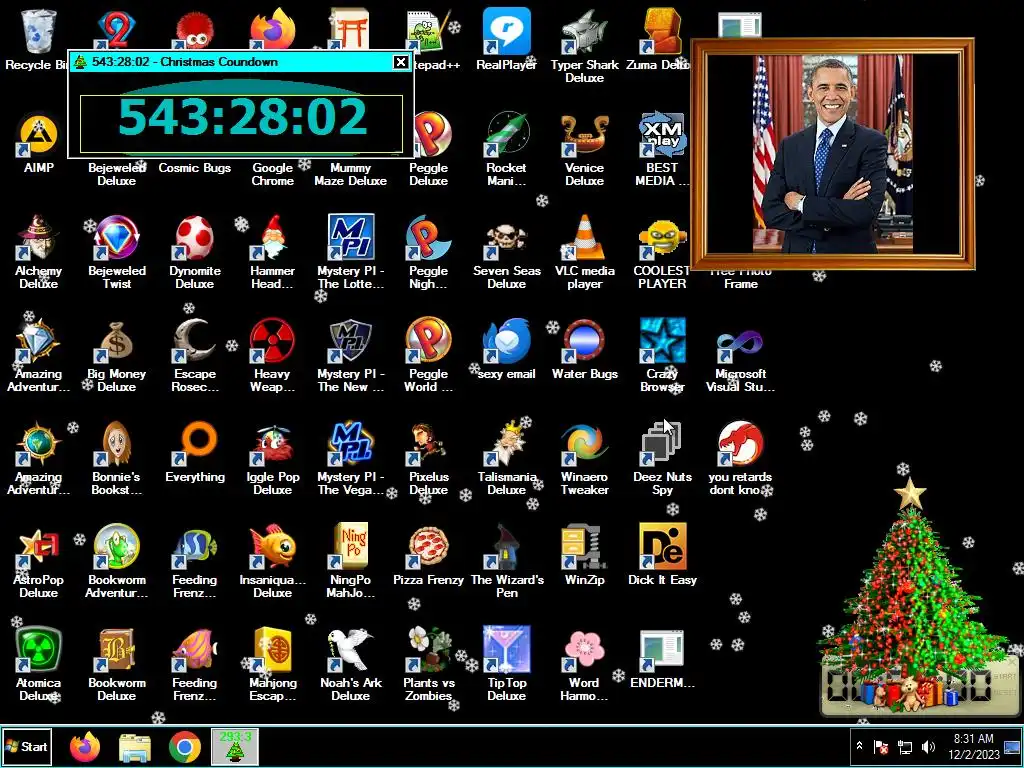This screenshot has width=1024, height=768.
Task: Open the Recycle Bin desktop icon
Action: [38, 31]
